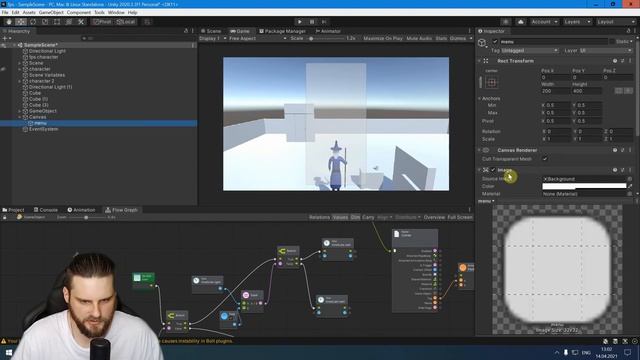Click the GameObject icon in Inspector header
The image size is (640, 360).
pos(482,43)
